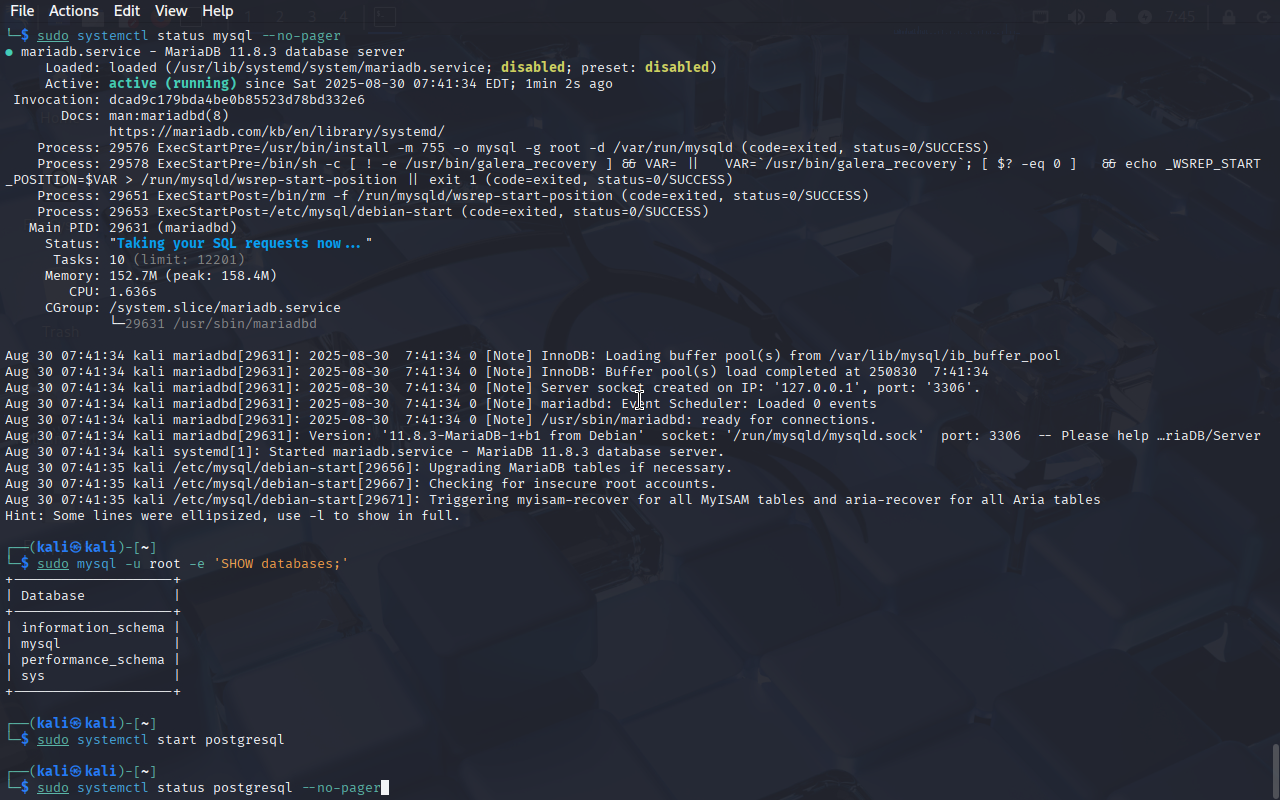Click the 'Loading buffer pool(s)' log line

coord(533,356)
